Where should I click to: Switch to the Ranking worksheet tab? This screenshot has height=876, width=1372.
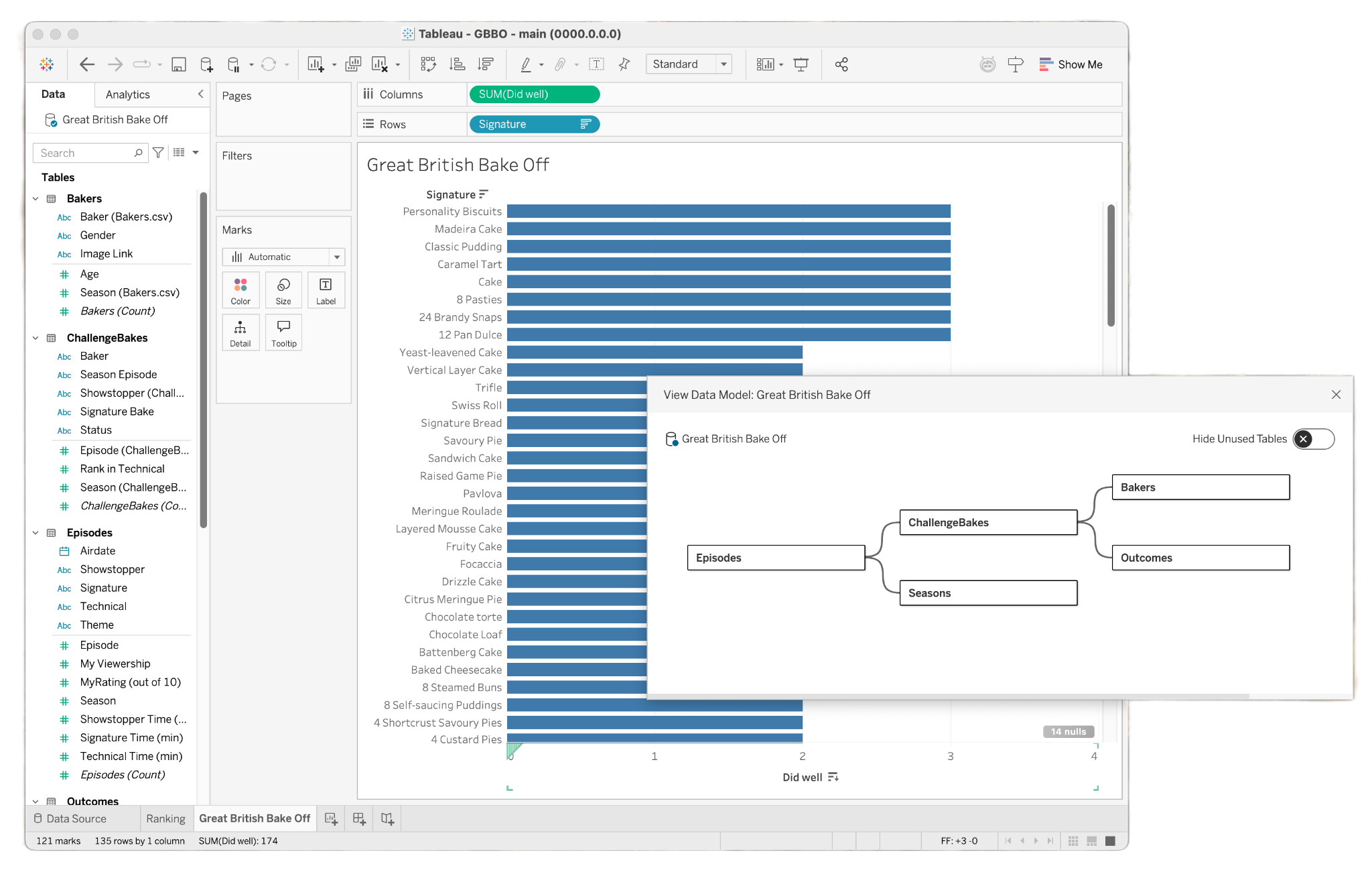(166, 818)
